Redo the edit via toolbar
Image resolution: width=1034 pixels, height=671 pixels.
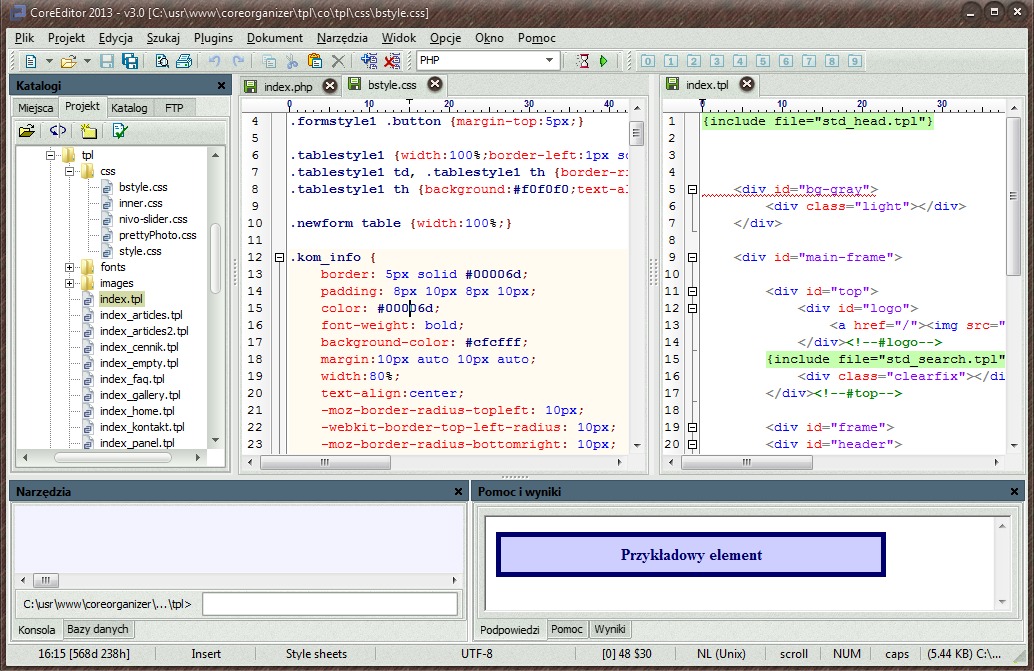(x=238, y=61)
